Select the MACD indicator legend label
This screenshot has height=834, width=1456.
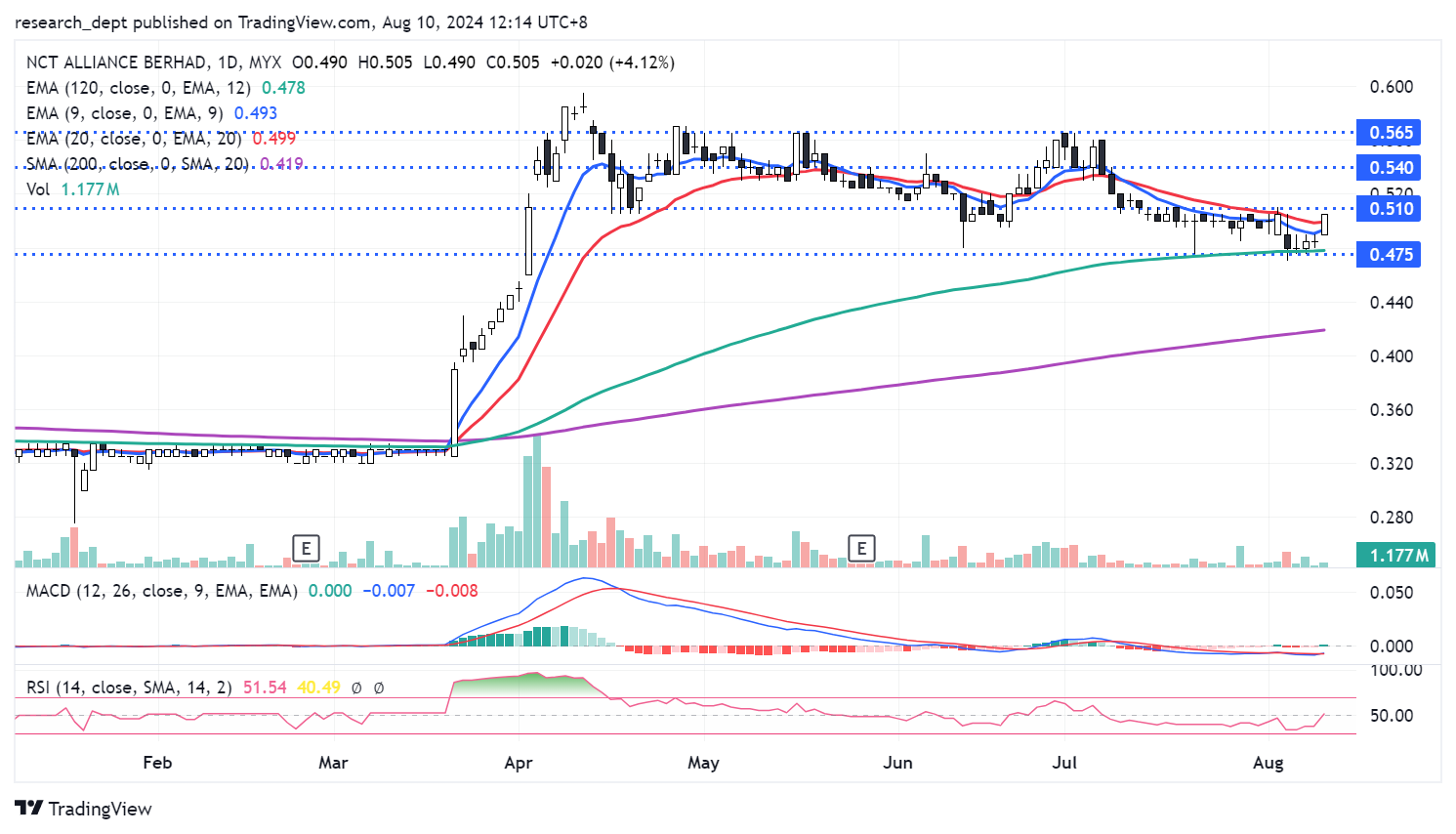pos(161,591)
